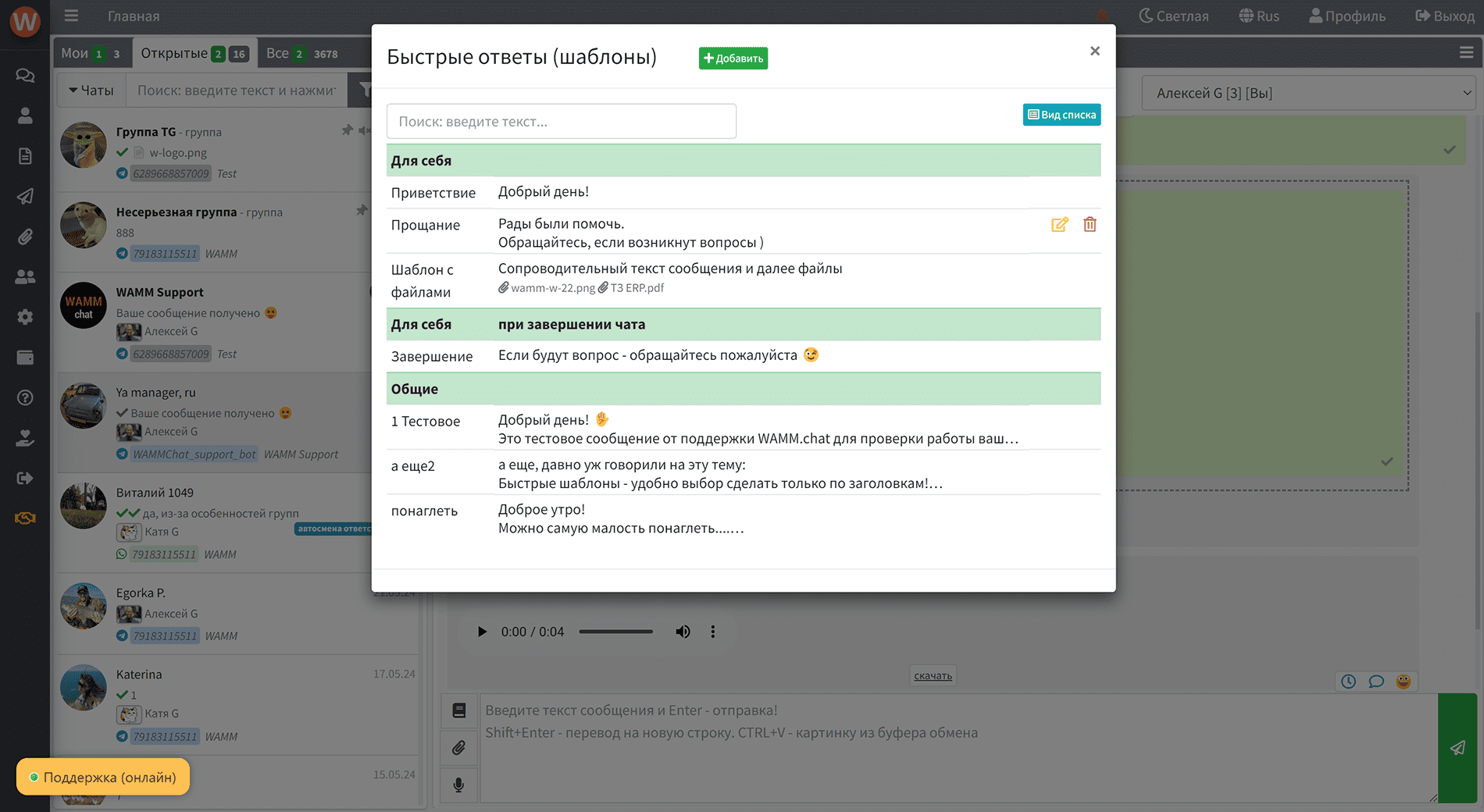Expand the Чаты dropdown filter

coord(91,91)
